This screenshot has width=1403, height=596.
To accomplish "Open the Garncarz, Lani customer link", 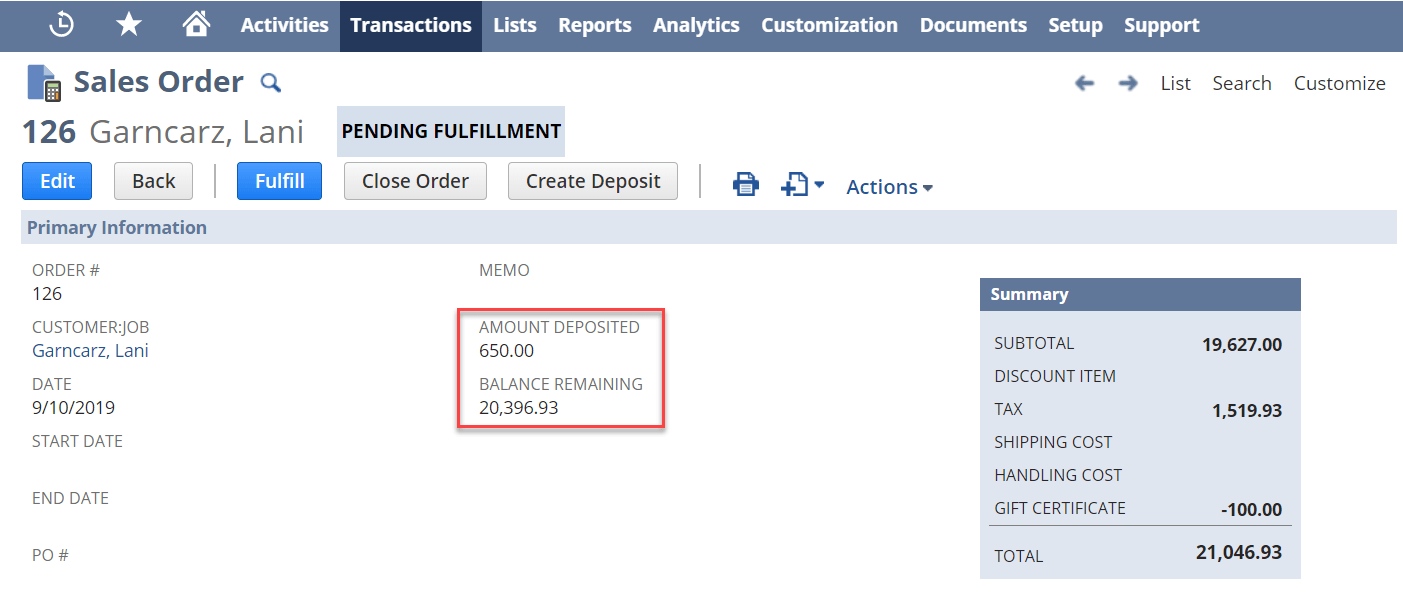I will (x=90, y=351).
